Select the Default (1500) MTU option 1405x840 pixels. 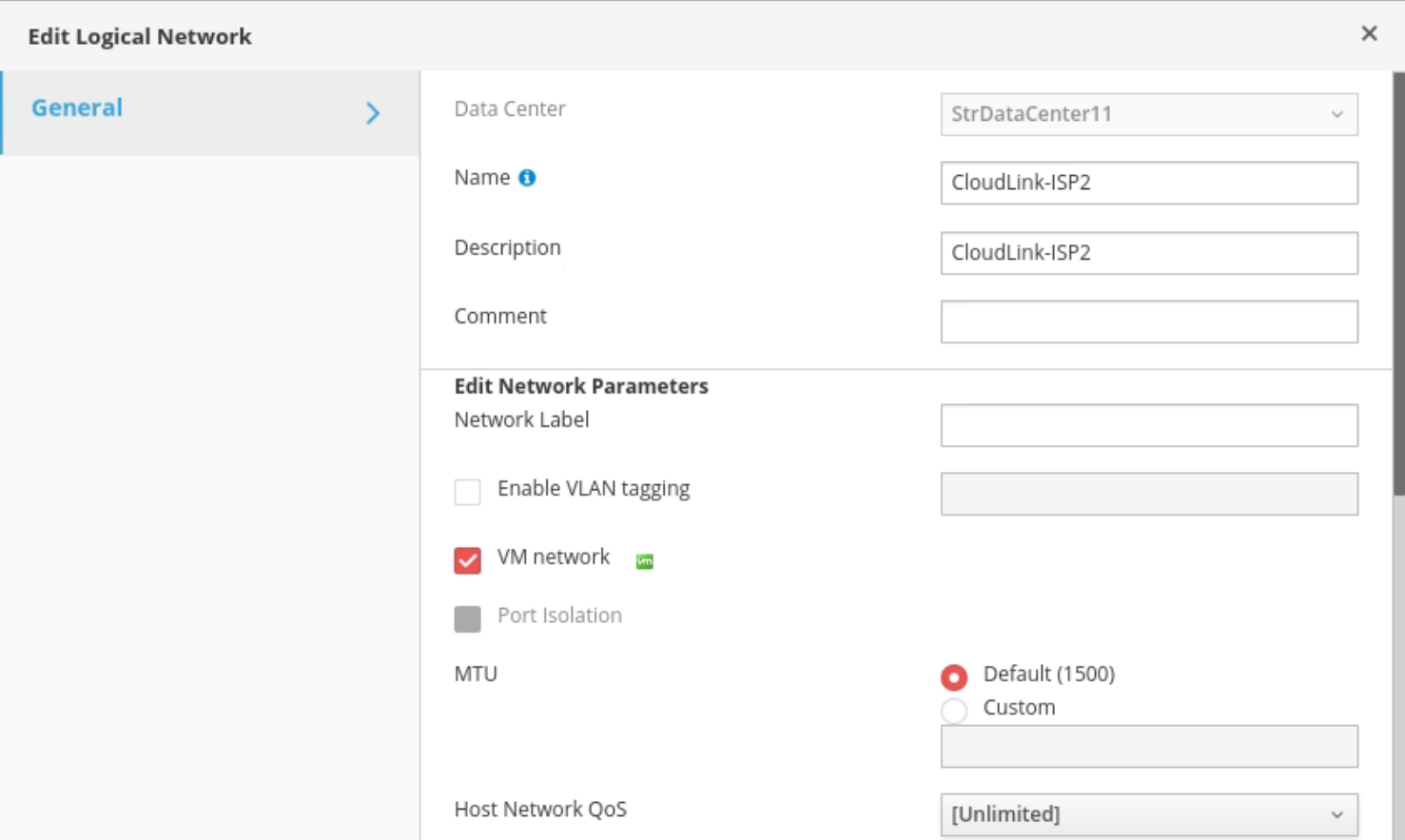tap(954, 676)
